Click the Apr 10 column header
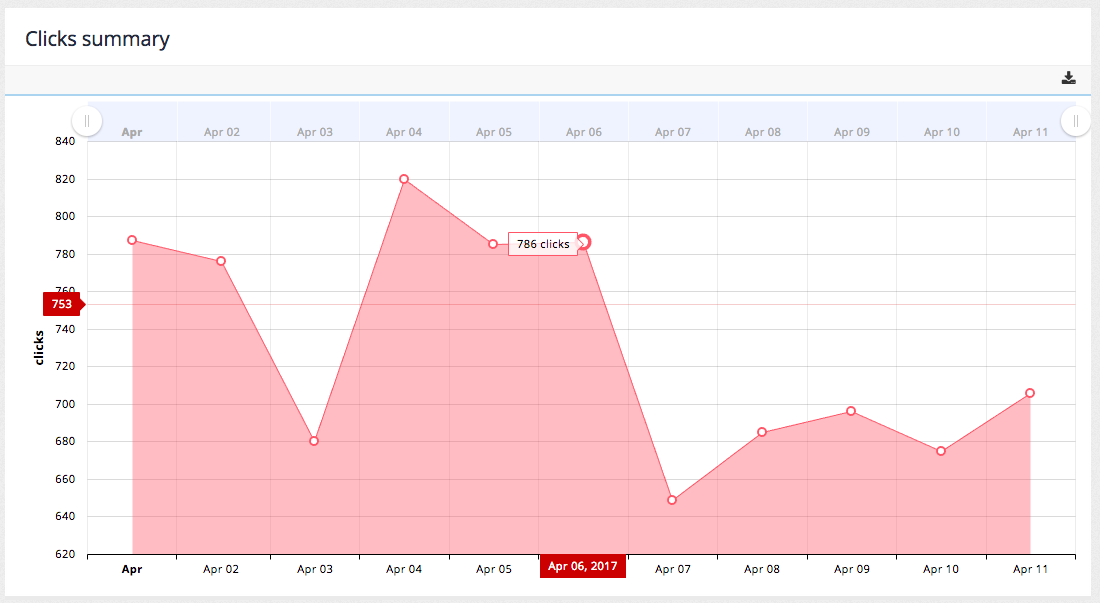Image resolution: width=1100 pixels, height=603 pixels. coord(941,131)
